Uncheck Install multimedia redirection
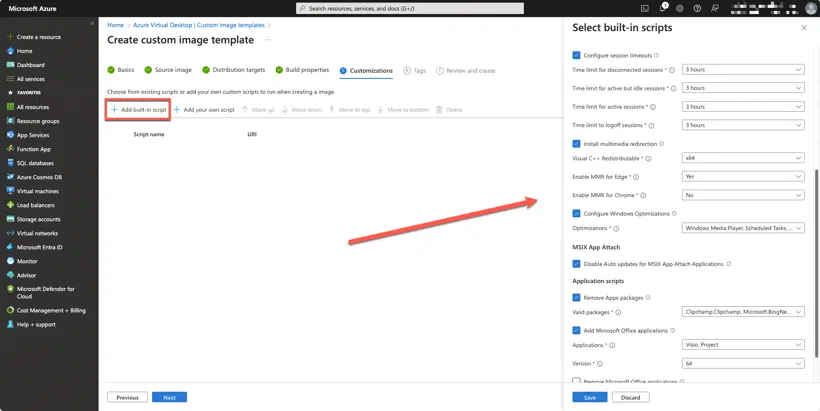 pyautogui.click(x=576, y=144)
